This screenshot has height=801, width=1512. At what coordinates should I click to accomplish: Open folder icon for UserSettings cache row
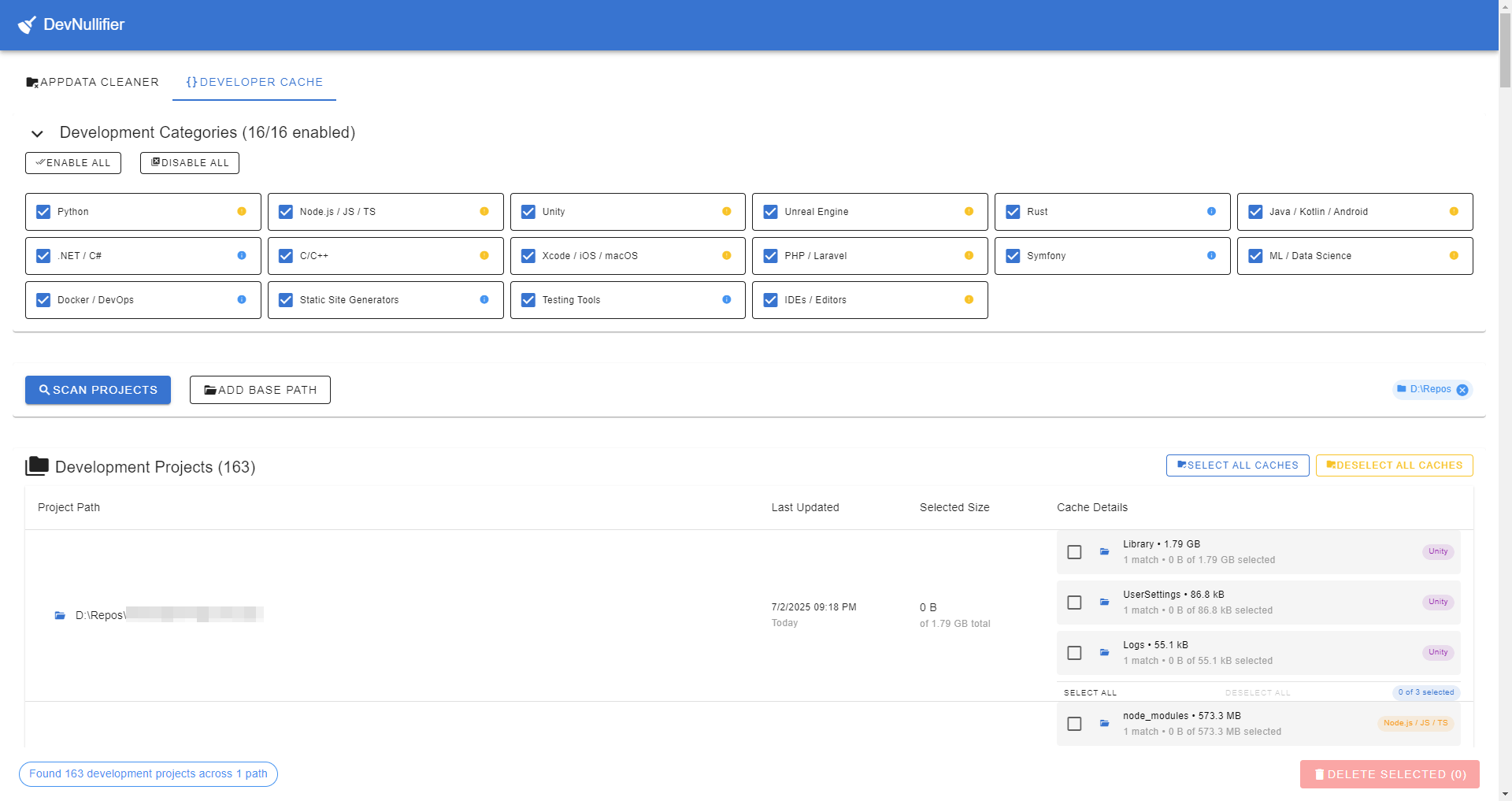(1104, 603)
